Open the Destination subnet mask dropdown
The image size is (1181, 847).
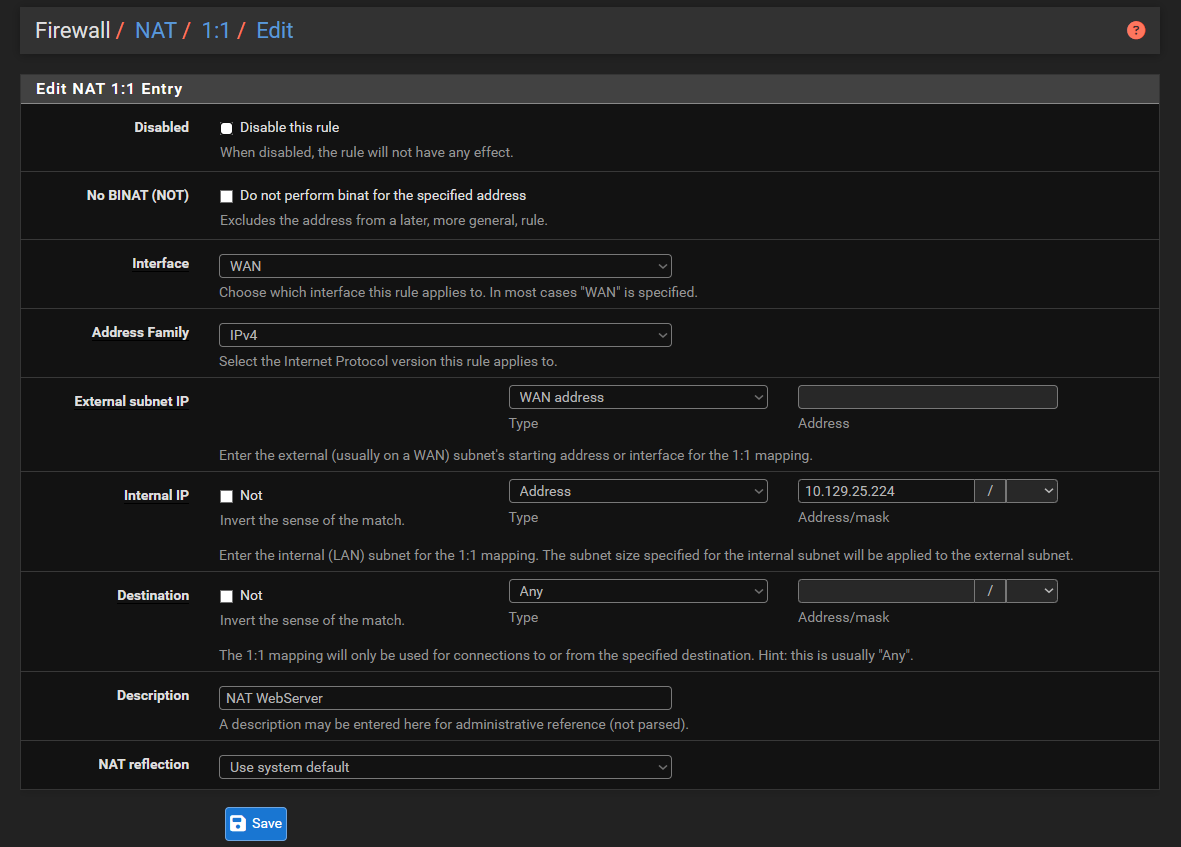[1031, 591]
